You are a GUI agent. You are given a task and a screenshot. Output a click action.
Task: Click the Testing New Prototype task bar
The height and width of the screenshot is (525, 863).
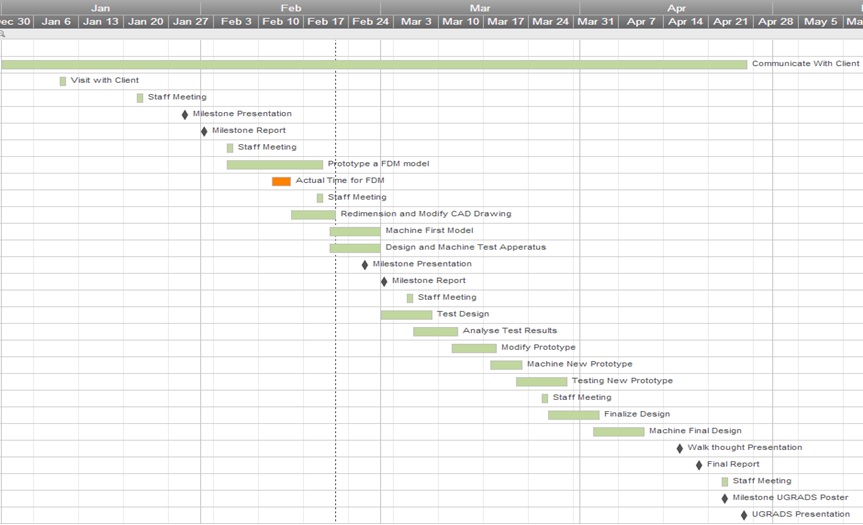tap(541, 381)
